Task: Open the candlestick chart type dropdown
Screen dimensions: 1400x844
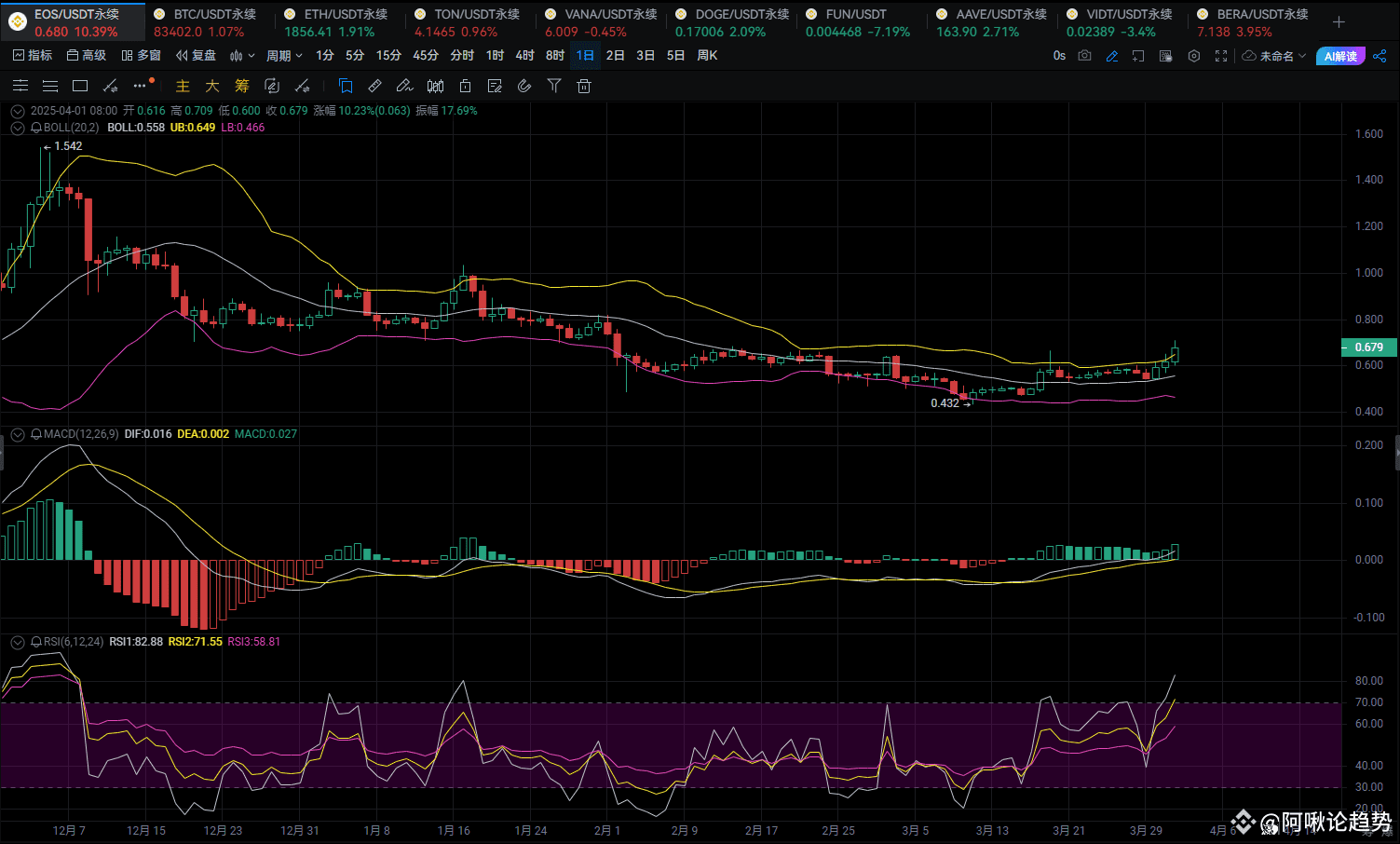Action: (x=242, y=56)
